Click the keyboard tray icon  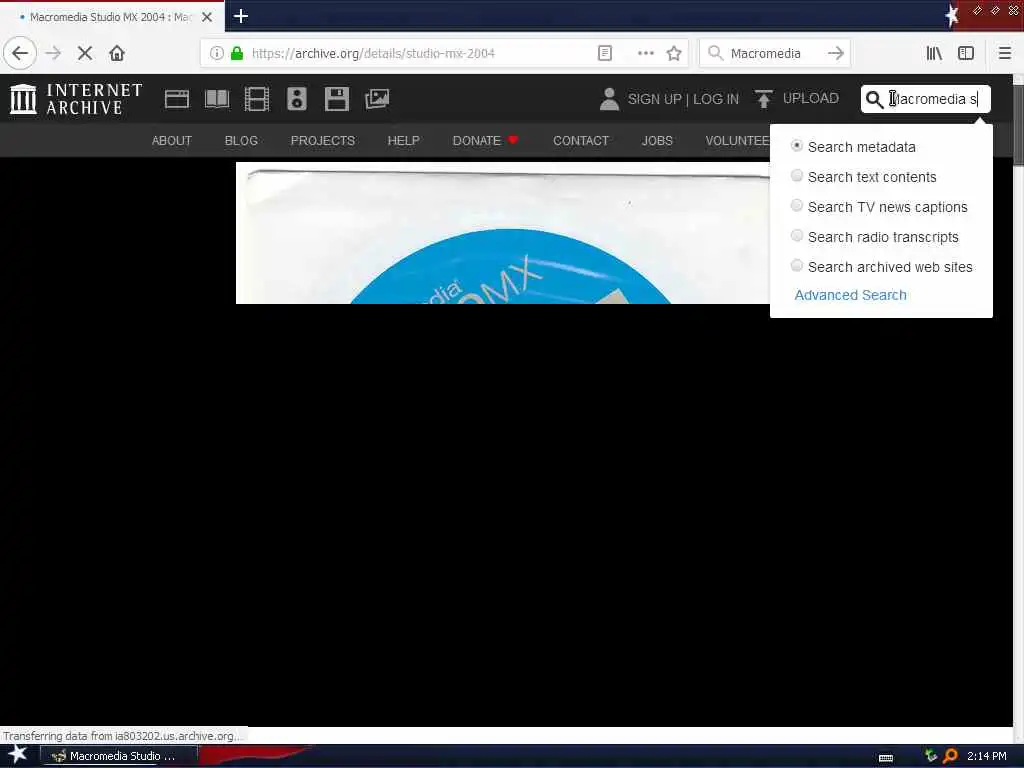tap(886, 758)
